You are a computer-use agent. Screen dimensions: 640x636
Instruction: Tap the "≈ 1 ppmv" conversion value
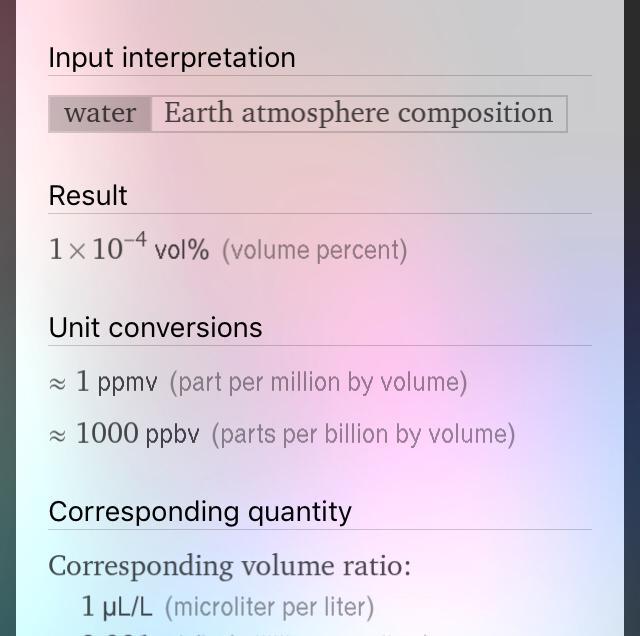click(103, 382)
